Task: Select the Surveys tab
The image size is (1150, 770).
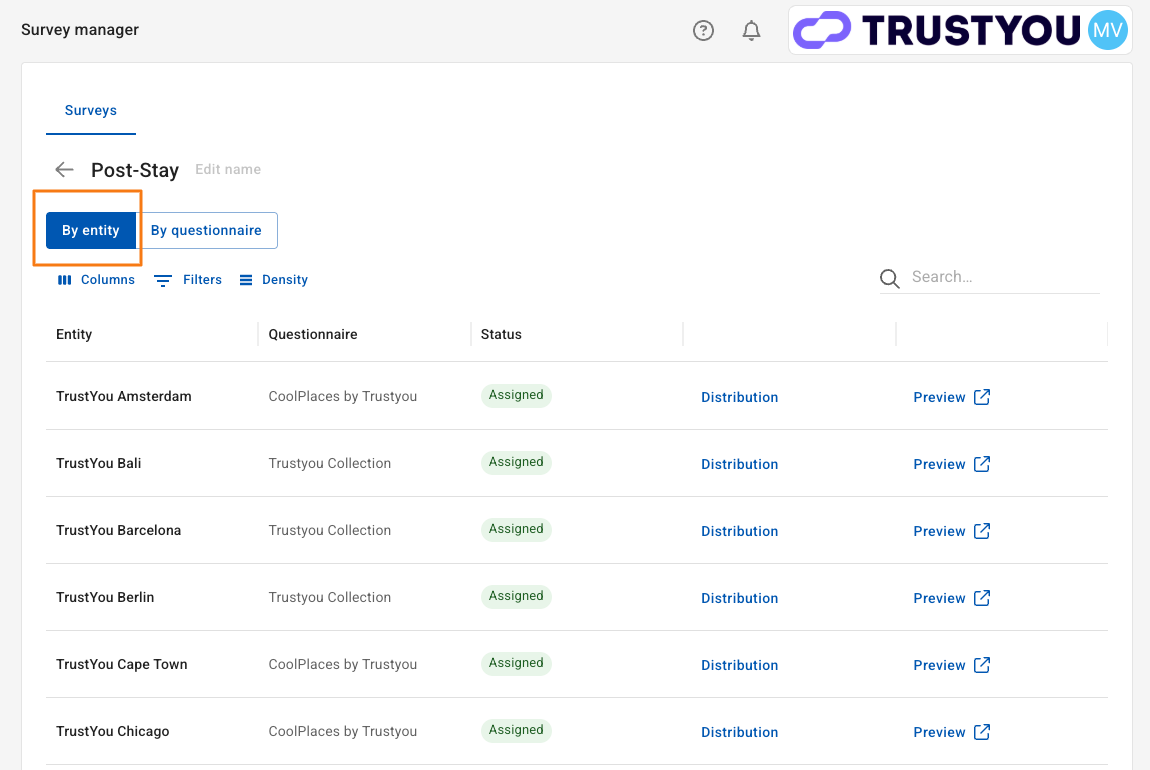Action: click(x=91, y=111)
